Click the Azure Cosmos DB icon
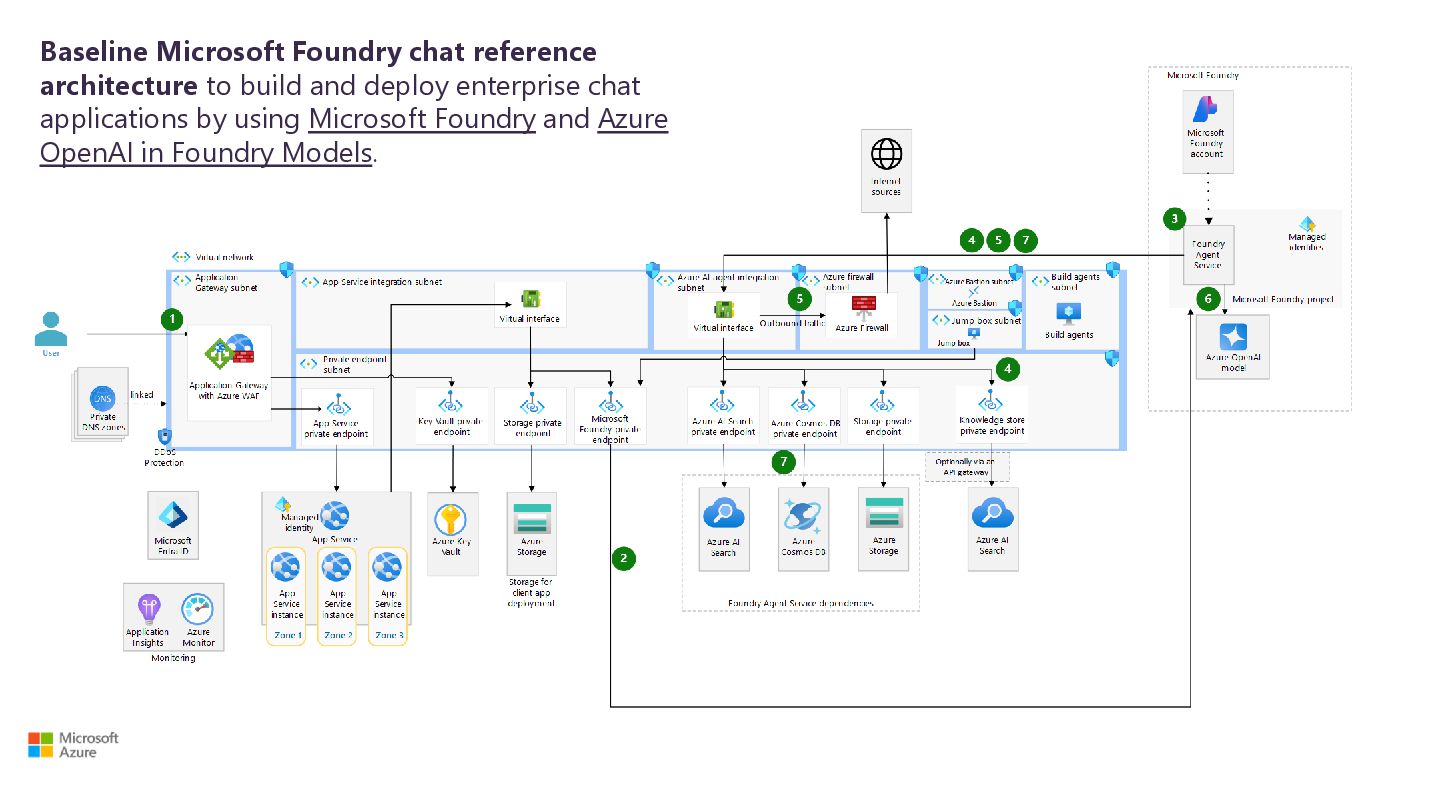This screenshot has height=810, width=1440. click(x=803, y=515)
